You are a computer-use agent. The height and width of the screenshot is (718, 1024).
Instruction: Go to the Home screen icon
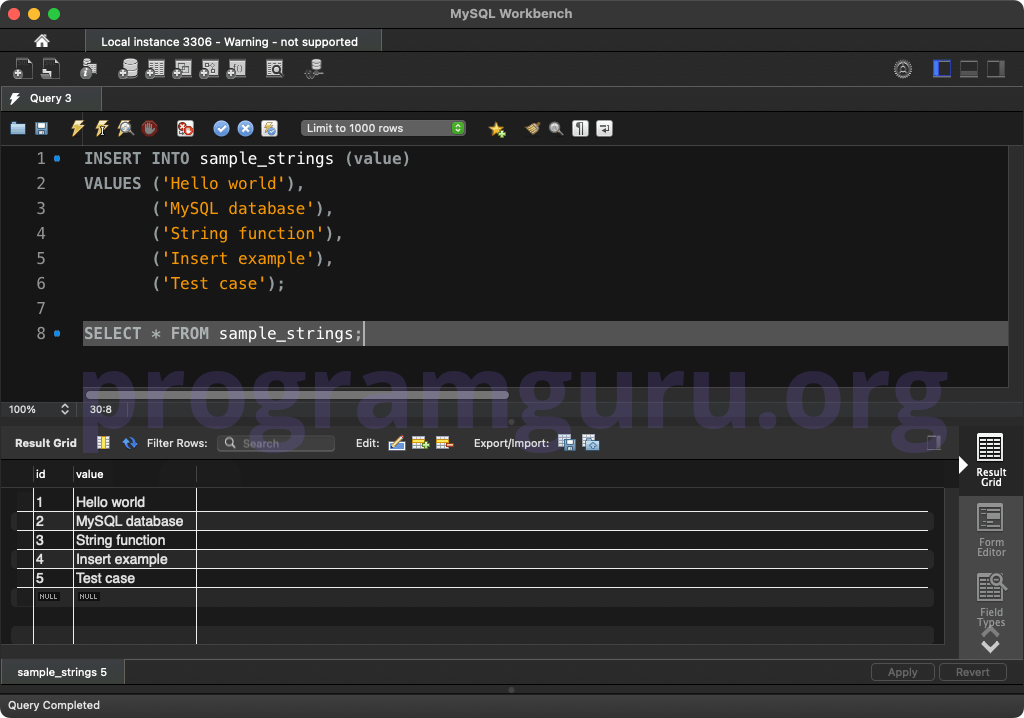point(42,41)
